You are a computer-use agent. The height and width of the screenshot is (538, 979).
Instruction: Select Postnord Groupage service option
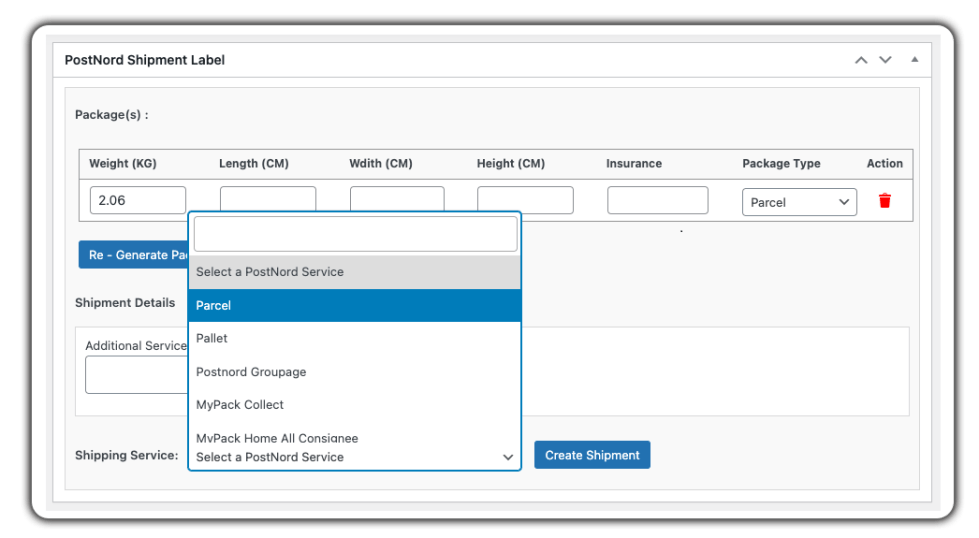(355, 371)
